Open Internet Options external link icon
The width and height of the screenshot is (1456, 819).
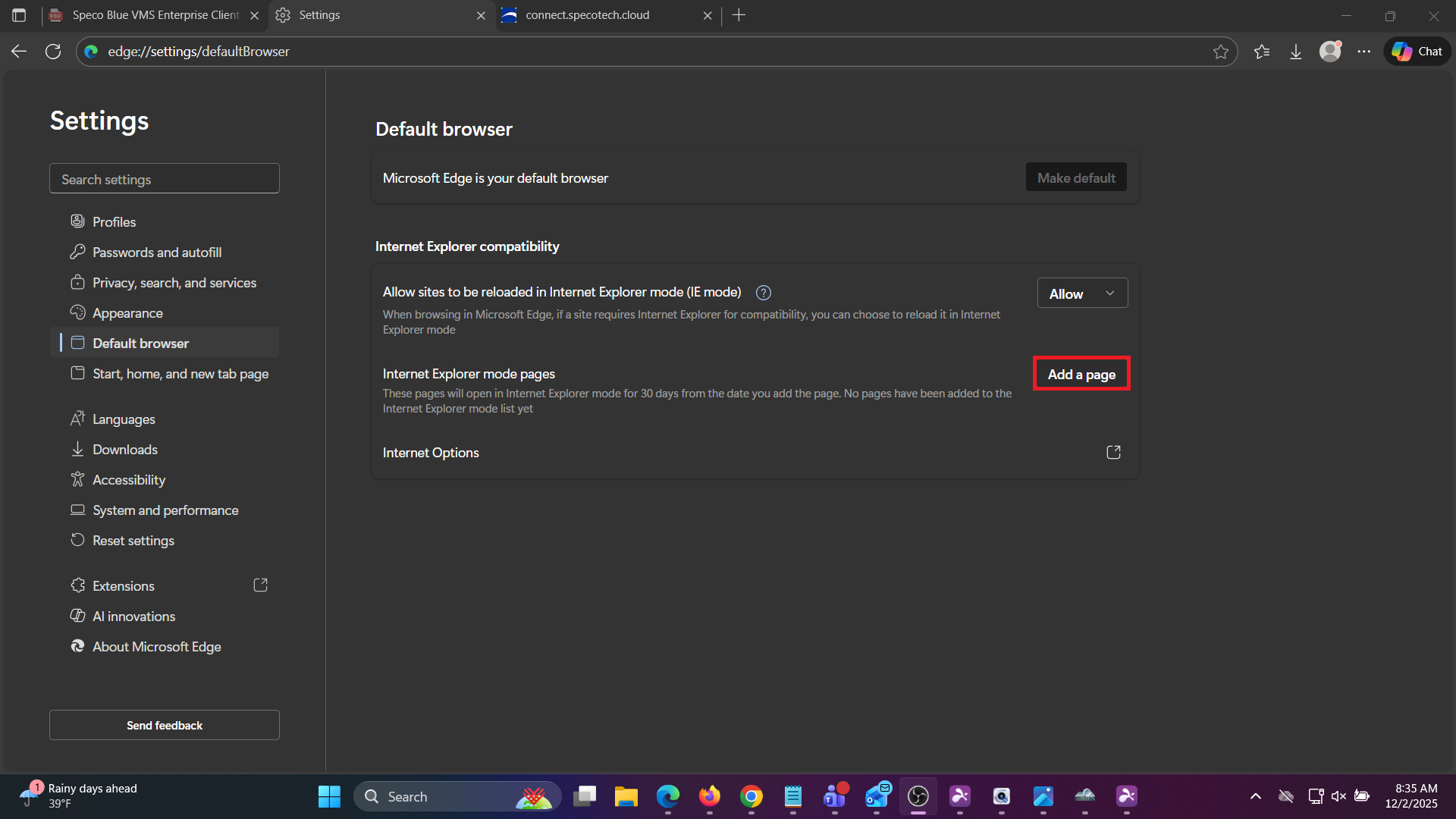pos(1113,453)
